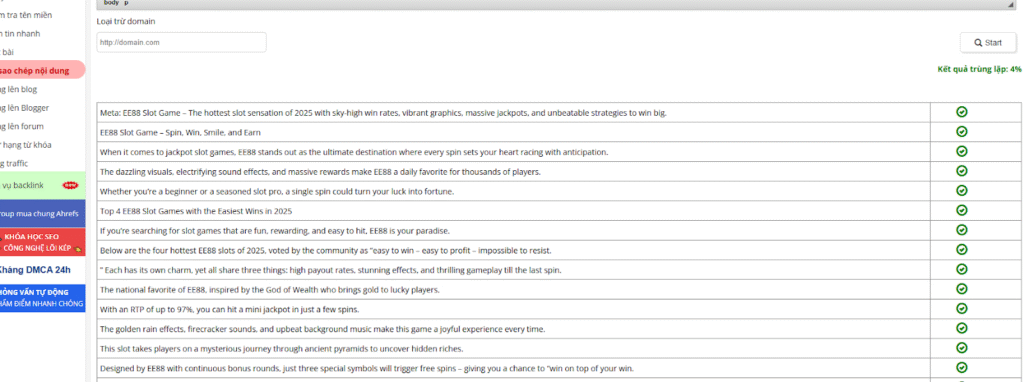Click the 'The national favorite of EE88' sentence

pyautogui.click(x=270, y=289)
